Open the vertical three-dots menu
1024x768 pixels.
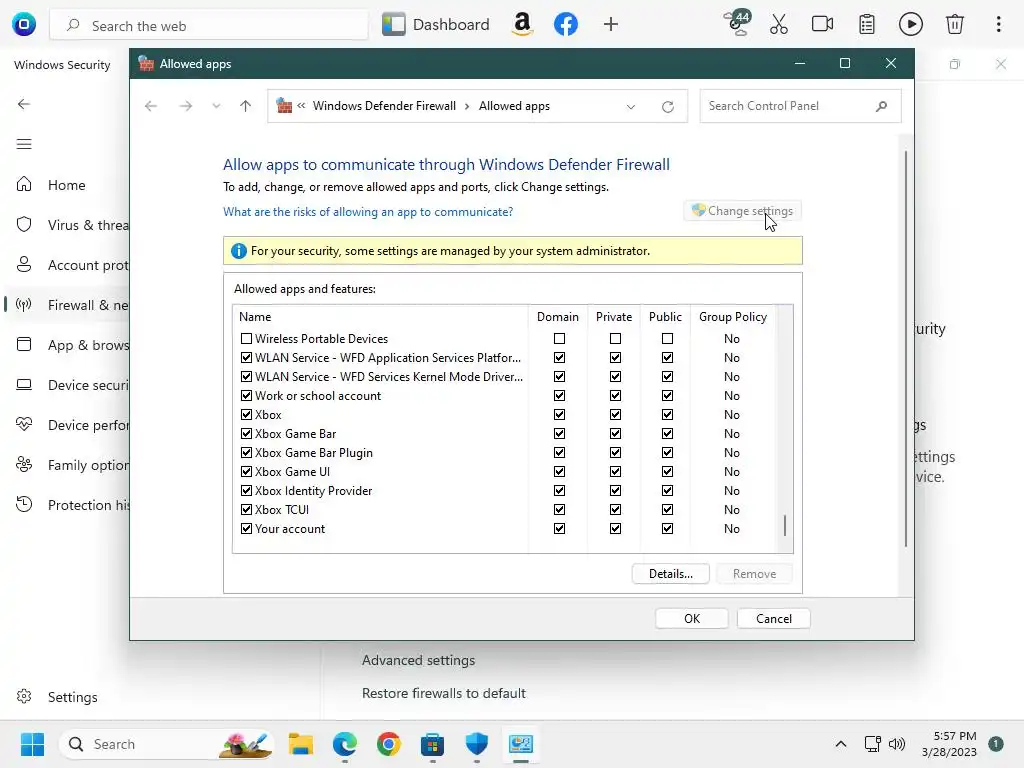[x=999, y=25]
